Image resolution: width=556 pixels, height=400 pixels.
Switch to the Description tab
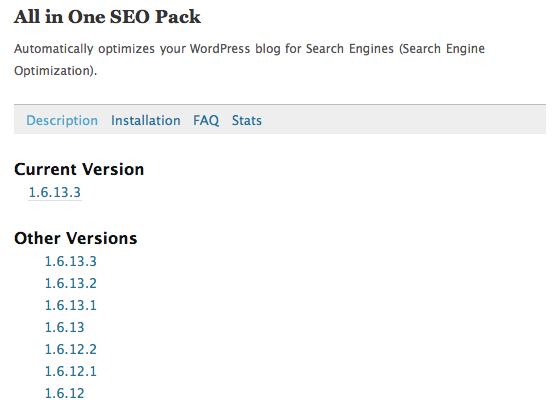tap(62, 121)
